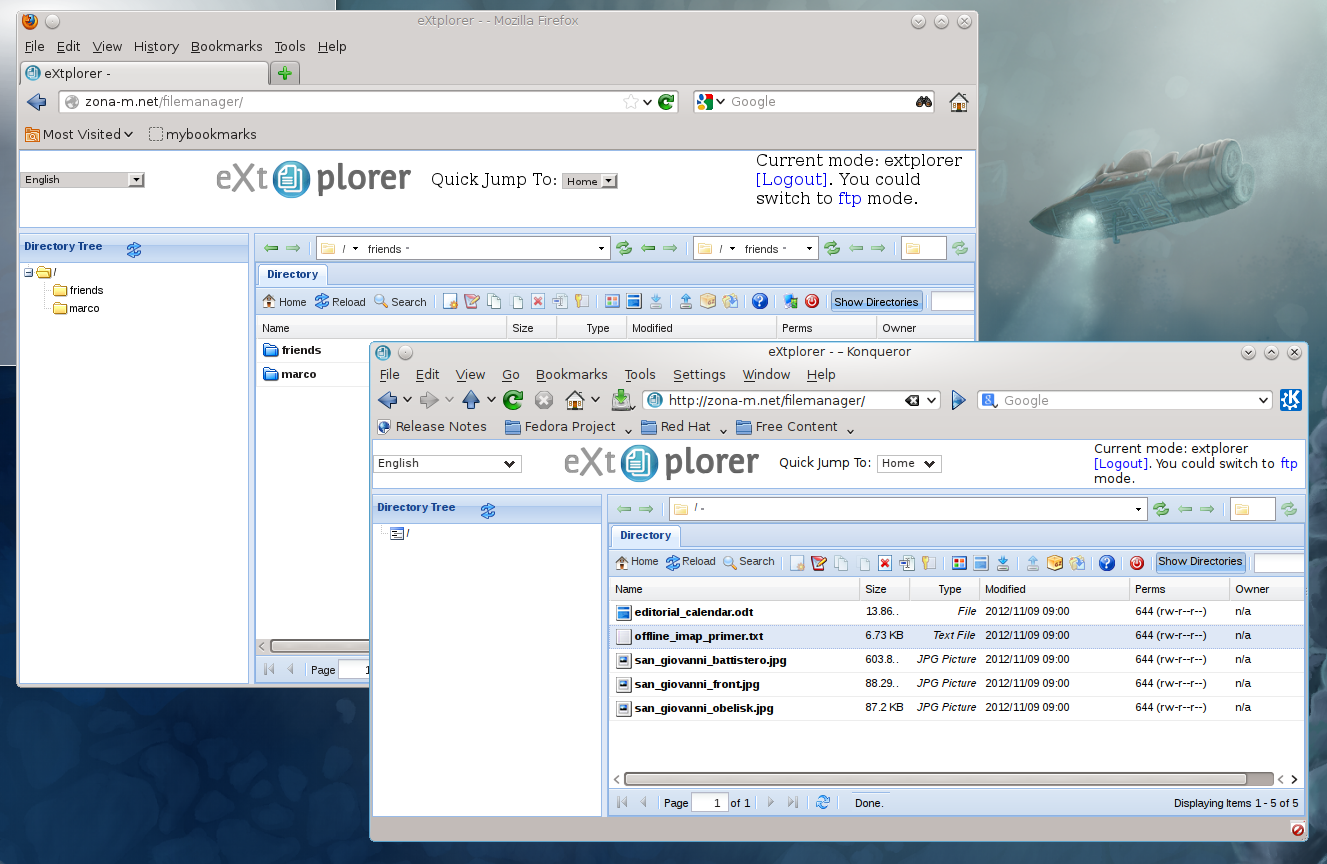The width and height of the screenshot is (1327, 864).
Task: Click the green plus new tab button in Firefox
Action: tap(285, 73)
